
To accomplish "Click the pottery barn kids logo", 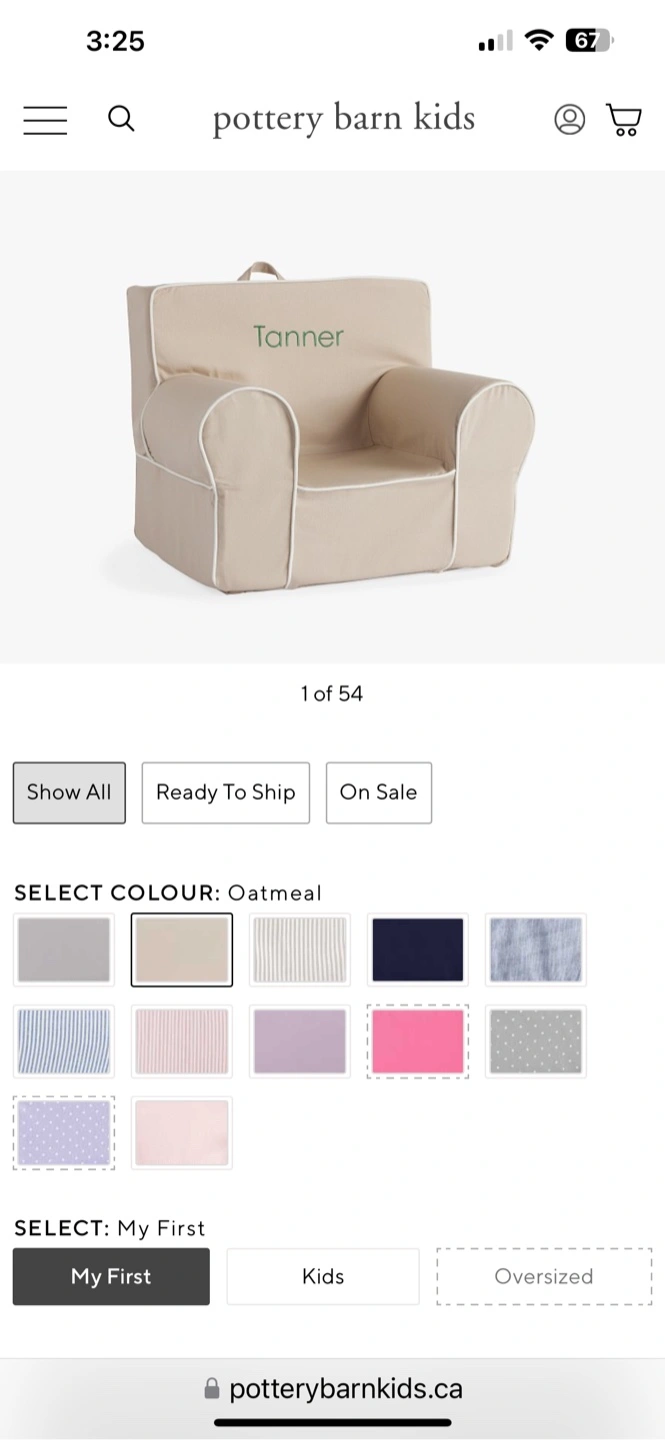I will point(343,119).
